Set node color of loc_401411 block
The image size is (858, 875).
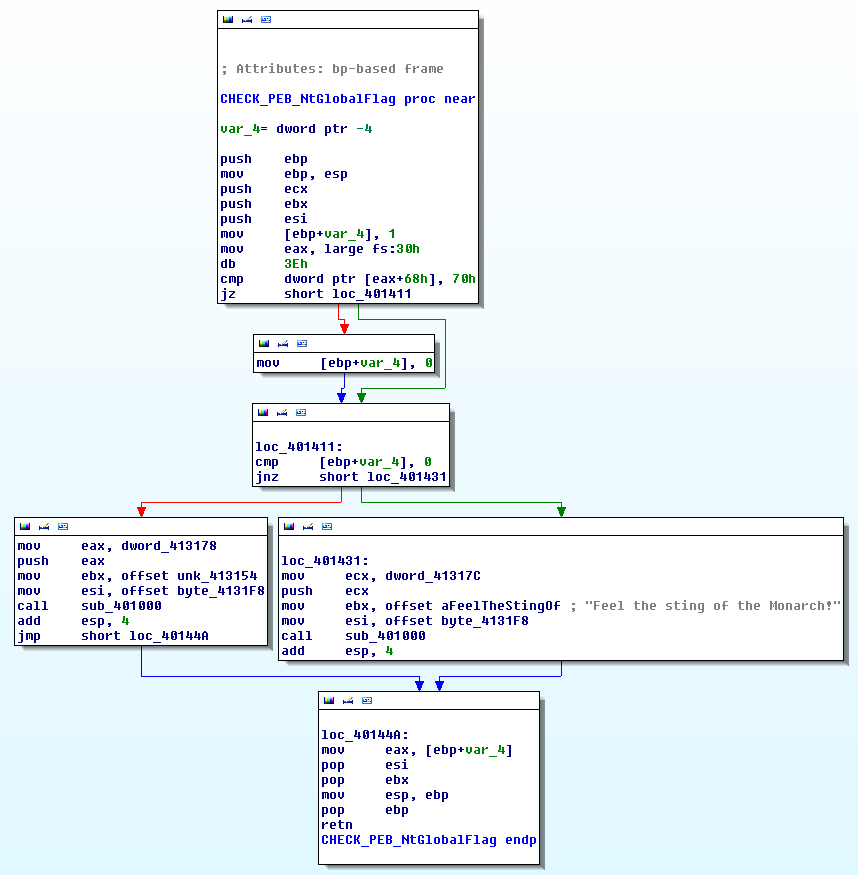coord(263,412)
